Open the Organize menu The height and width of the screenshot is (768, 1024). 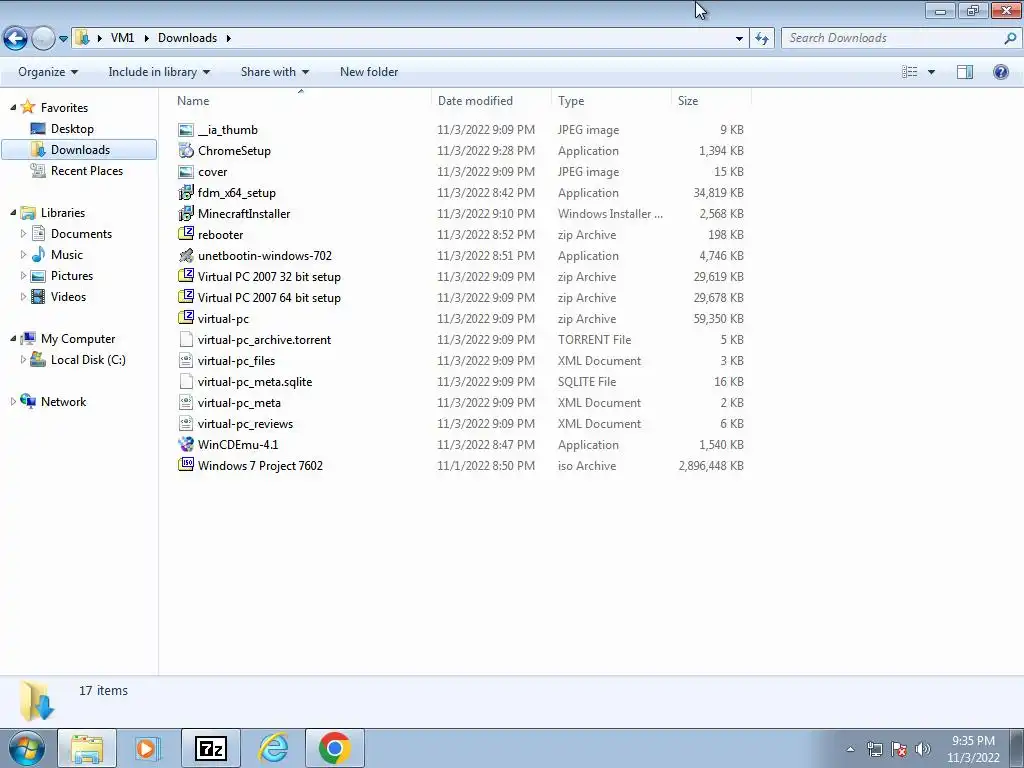coord(48,72)
